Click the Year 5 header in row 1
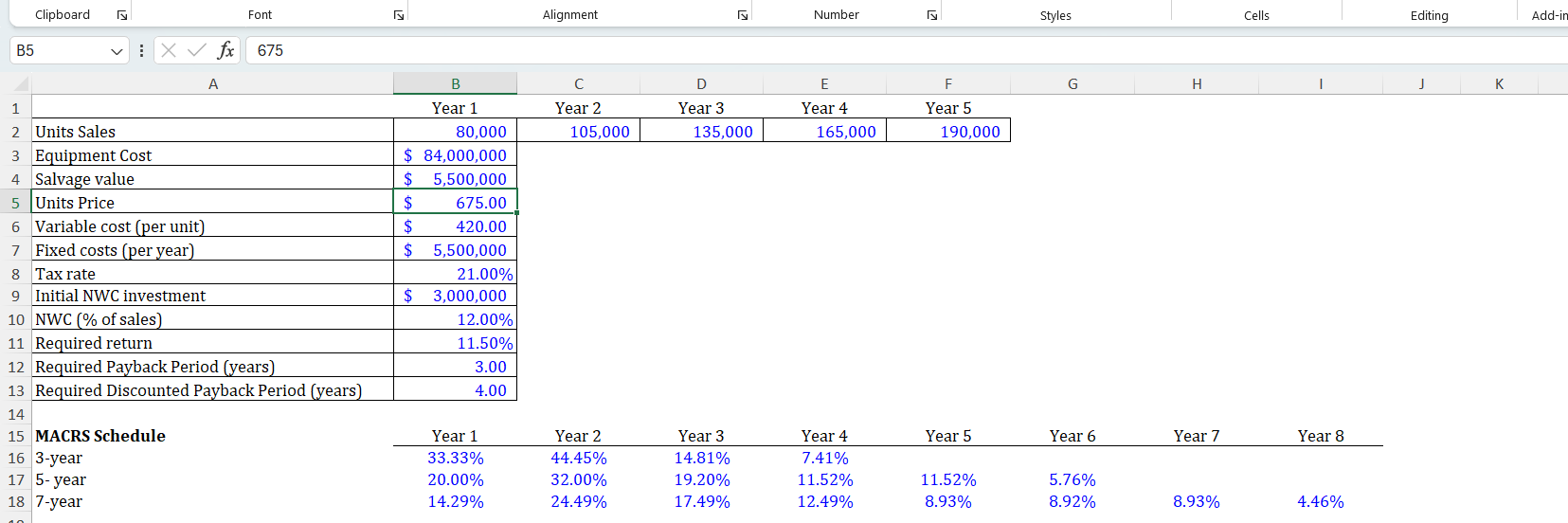Image resolution: width=1568 pixels, height=523 pixels. click(x=948, y=108)
